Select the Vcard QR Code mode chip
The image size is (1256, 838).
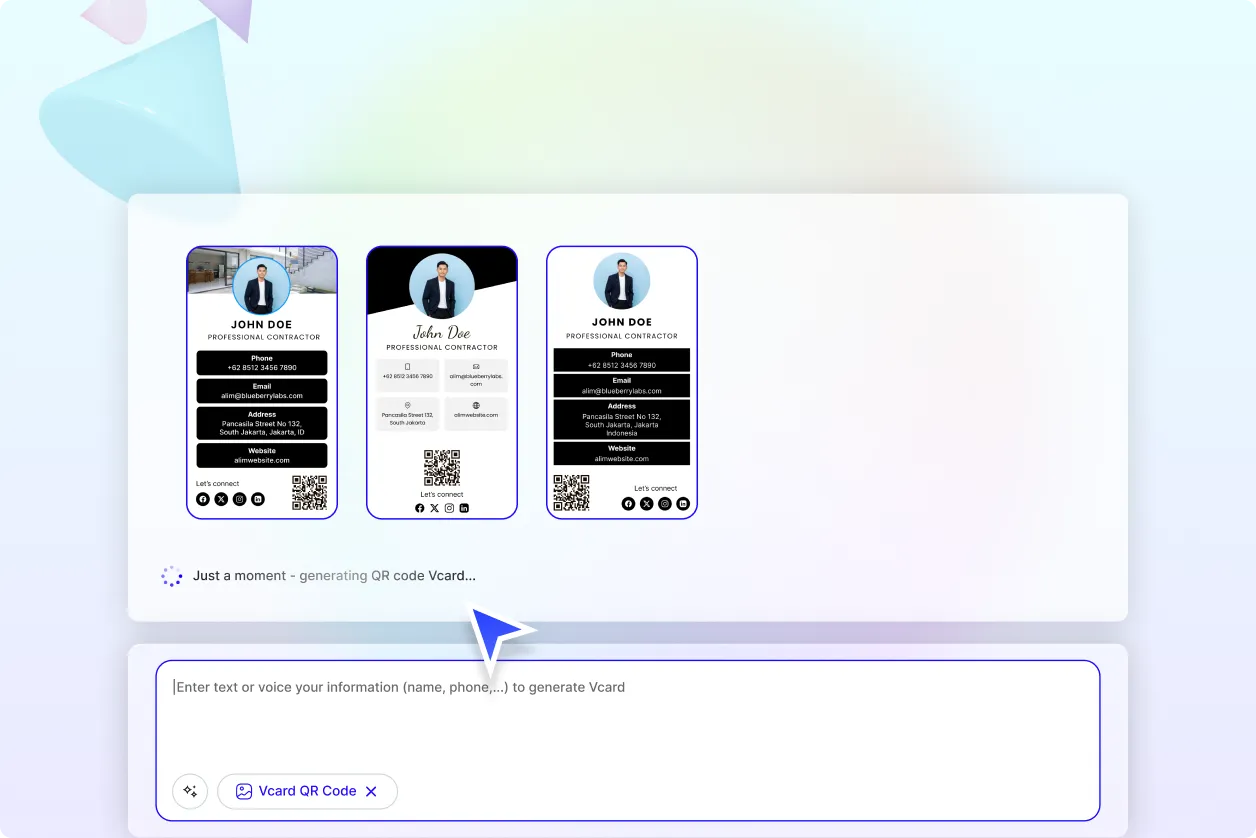(x=307, y=791)
